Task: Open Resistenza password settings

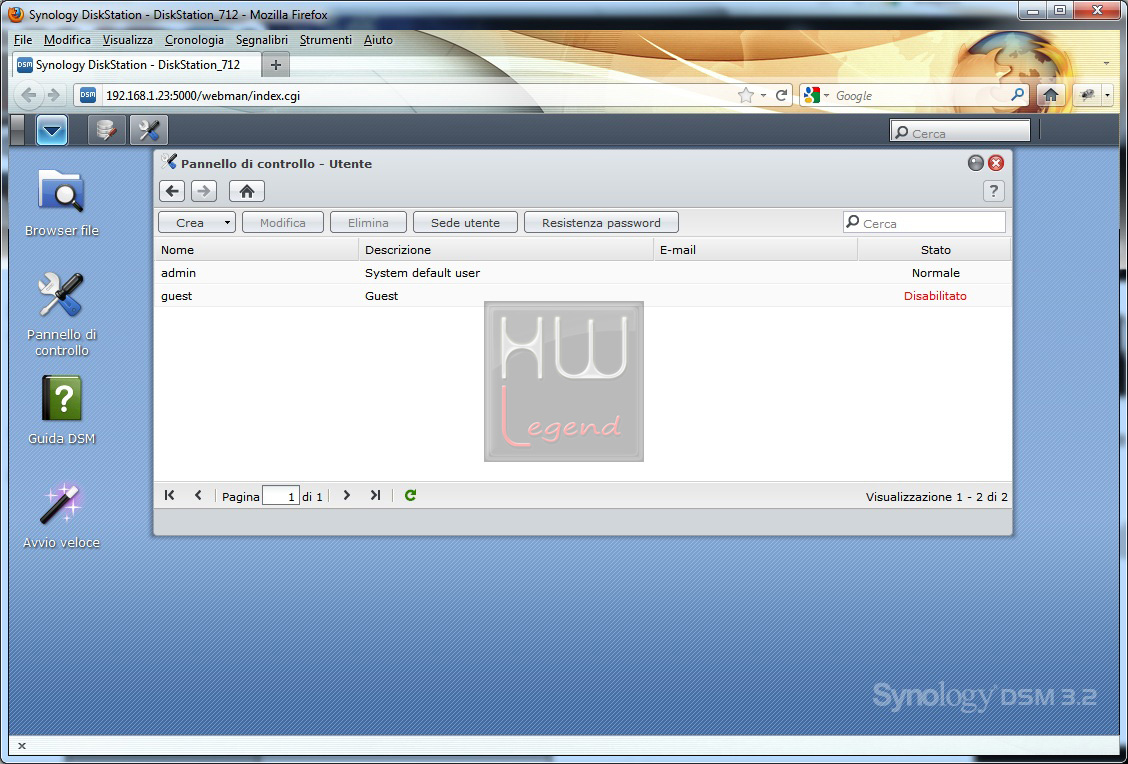Action: [x=601, y=222]
